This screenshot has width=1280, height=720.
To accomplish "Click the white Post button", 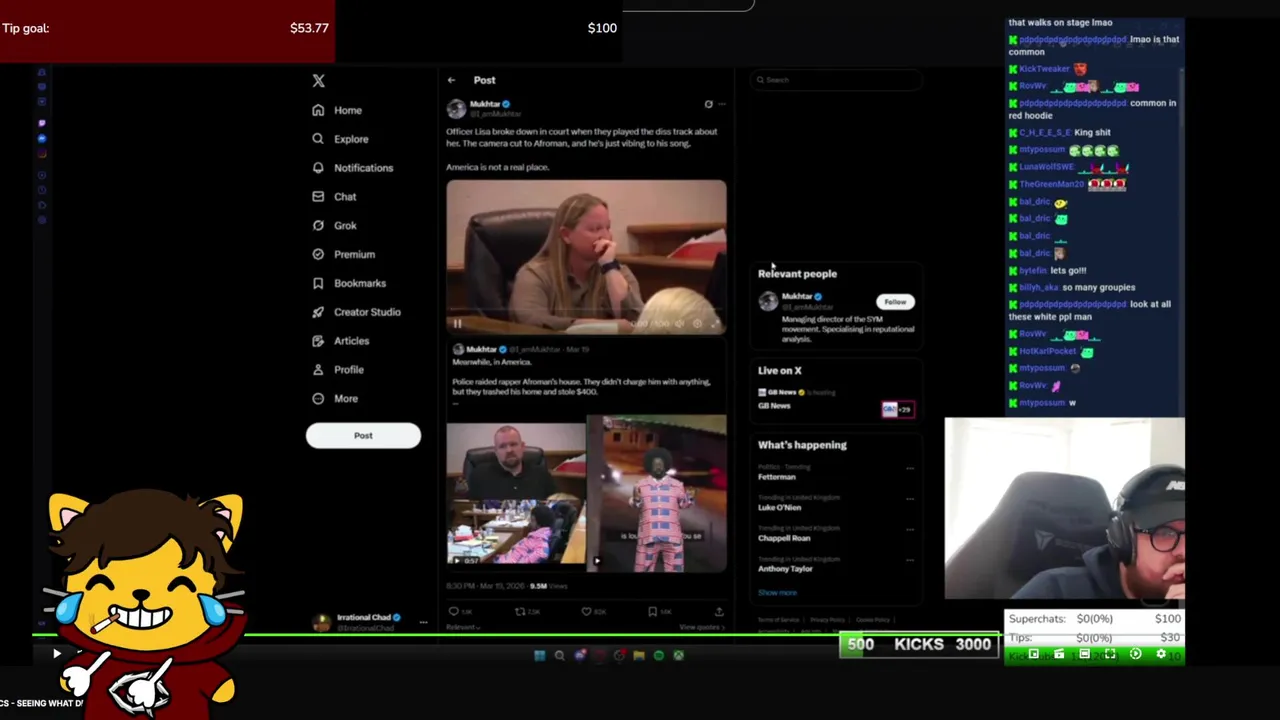I will click(x=363, y=435).
